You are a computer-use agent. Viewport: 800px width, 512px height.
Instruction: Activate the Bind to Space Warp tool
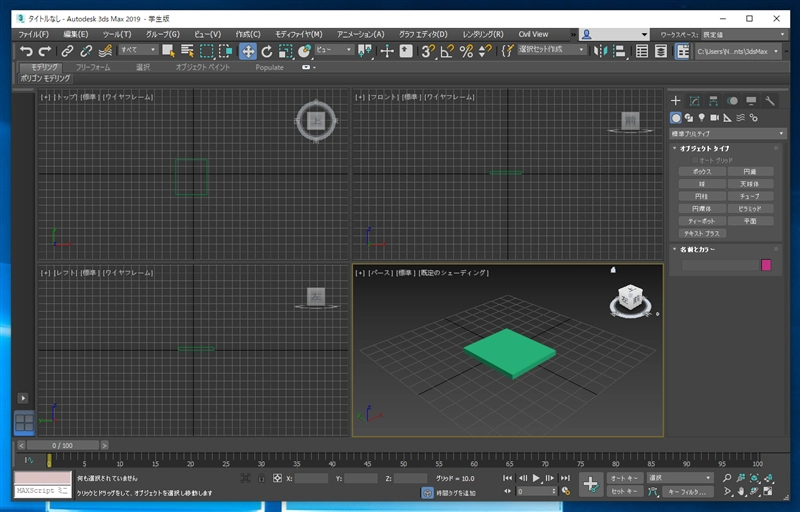click(105, 51)
